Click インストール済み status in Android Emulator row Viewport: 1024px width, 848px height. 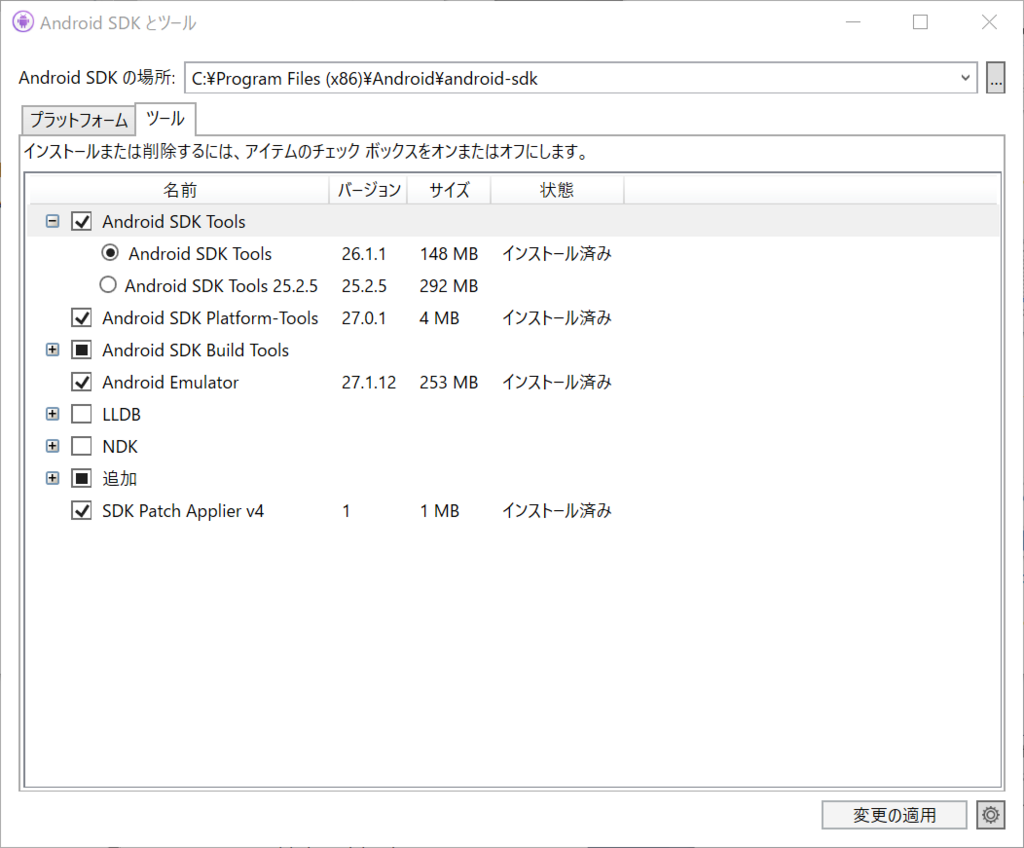(x=556, y=382)
